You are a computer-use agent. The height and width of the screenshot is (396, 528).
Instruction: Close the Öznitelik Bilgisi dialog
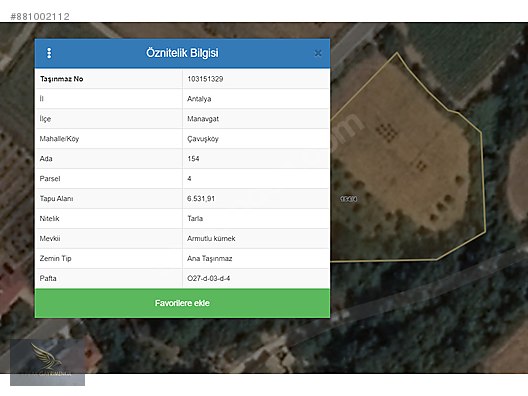point(318,53)
